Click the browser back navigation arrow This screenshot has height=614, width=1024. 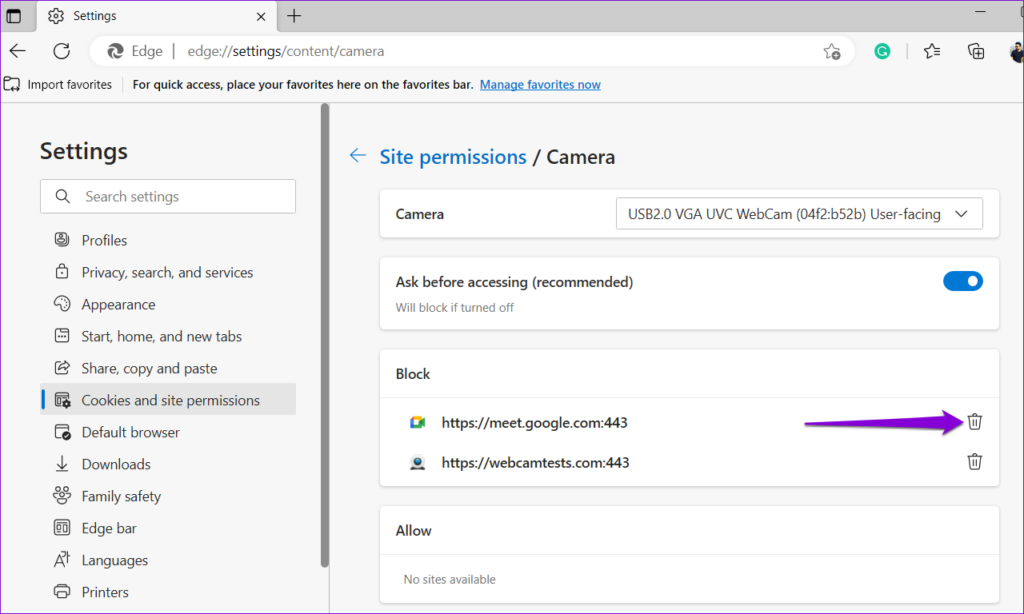point(18,51)
